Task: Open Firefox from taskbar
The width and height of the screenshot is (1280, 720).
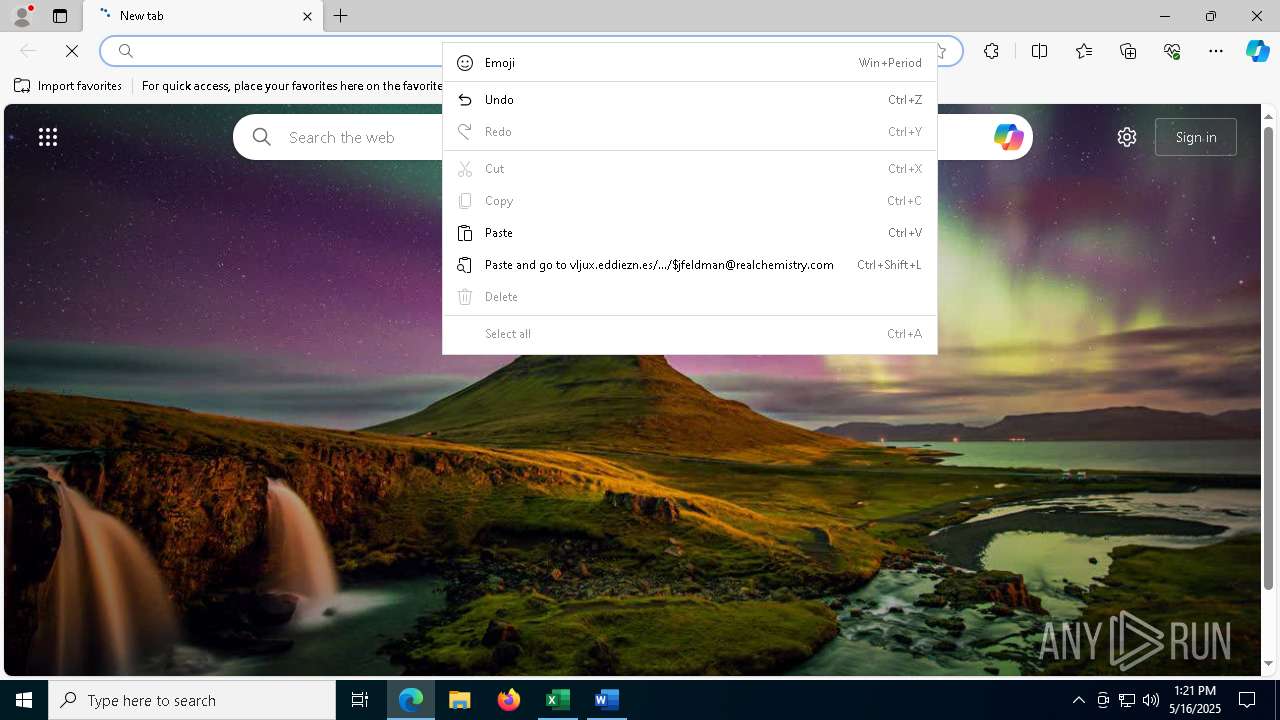Action: point(509,700)
